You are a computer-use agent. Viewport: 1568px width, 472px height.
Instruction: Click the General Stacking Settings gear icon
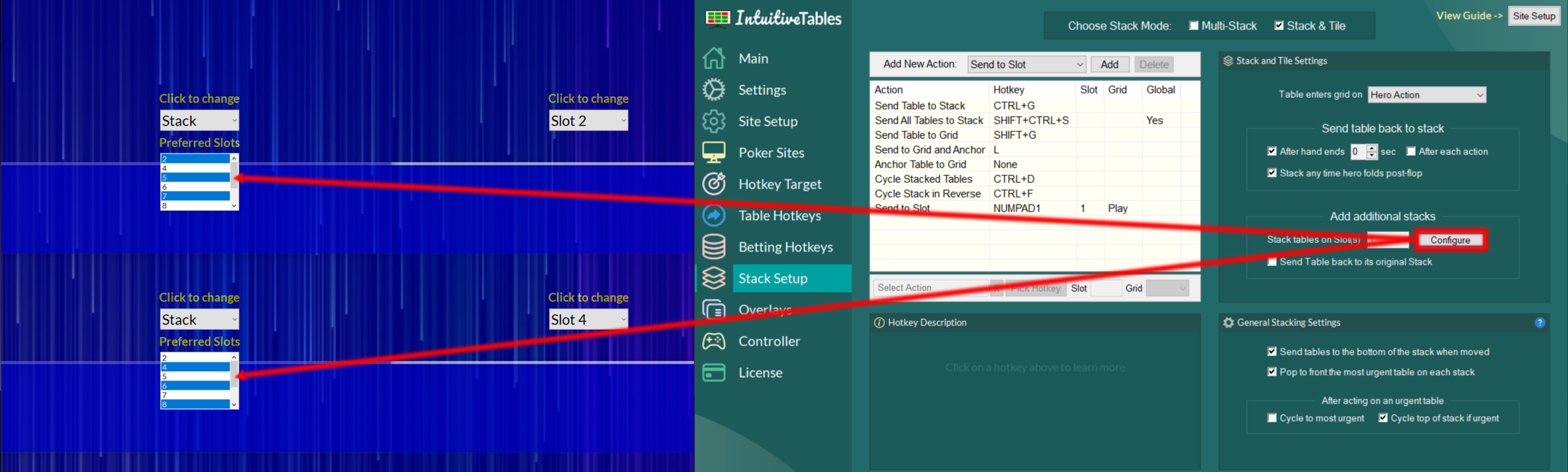tap(1229, 323)
